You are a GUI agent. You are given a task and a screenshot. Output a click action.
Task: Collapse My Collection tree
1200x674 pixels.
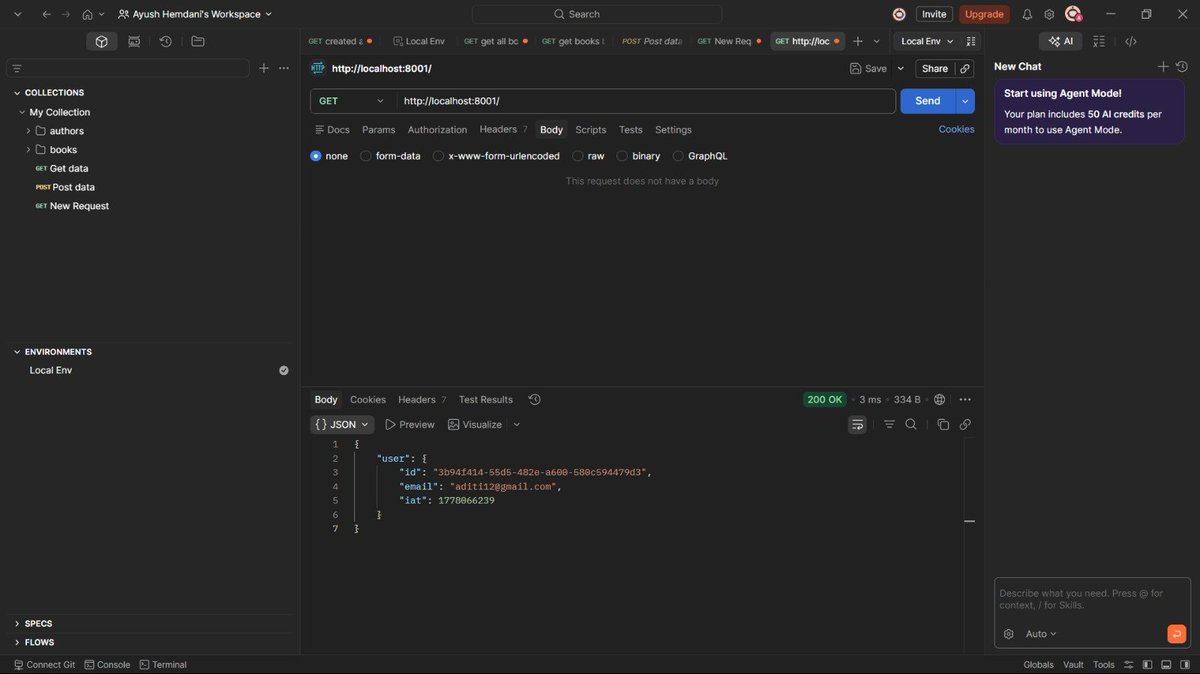22,112
